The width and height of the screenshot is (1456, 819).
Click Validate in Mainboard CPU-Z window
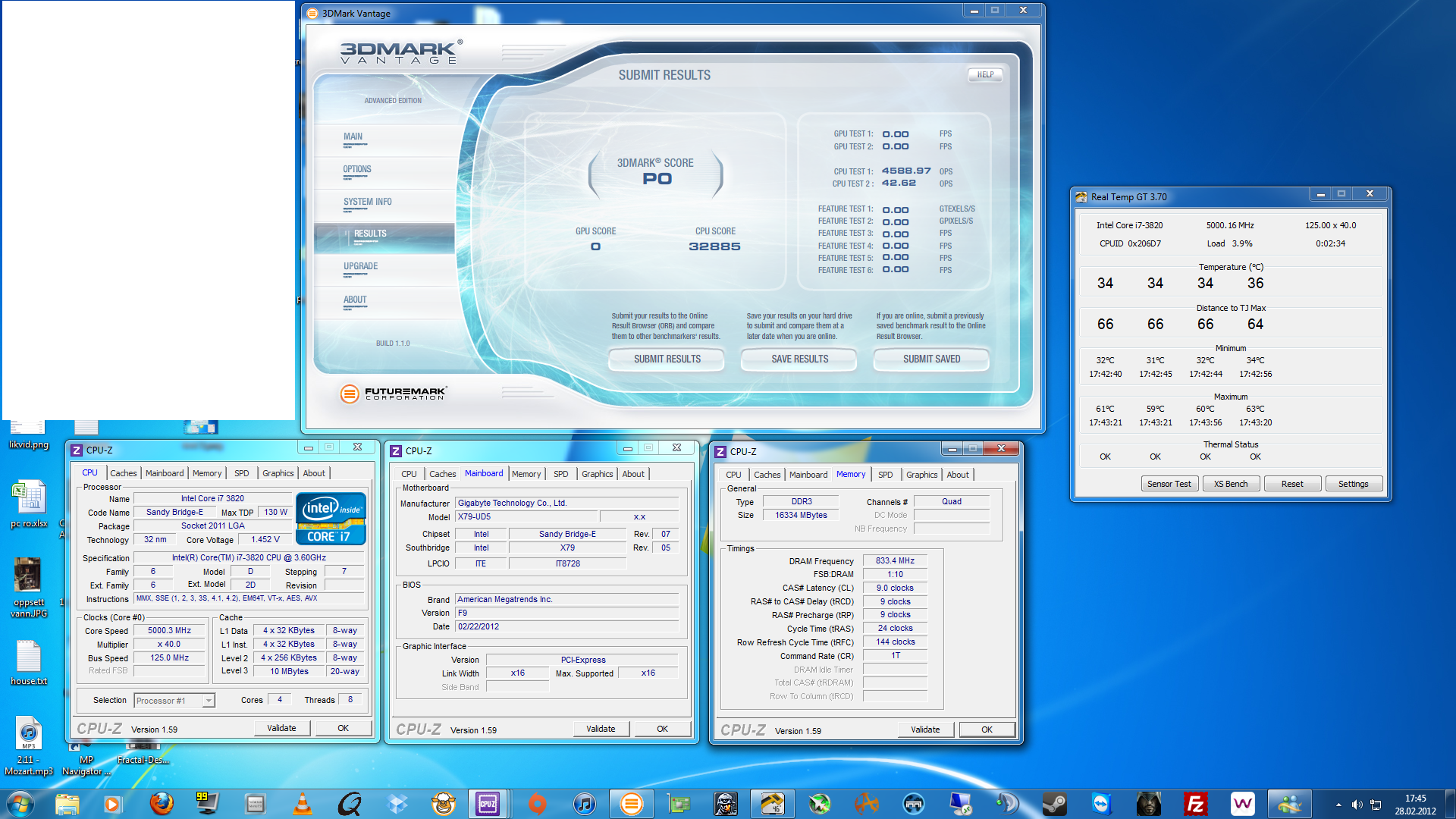click(601, 729)
